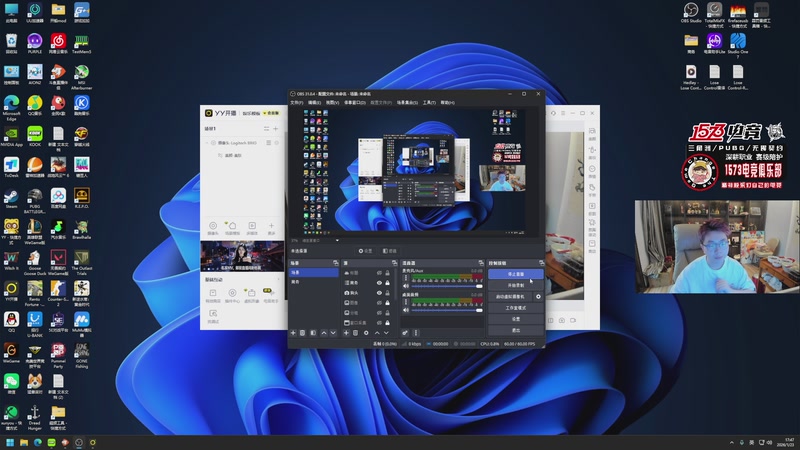Adjust the Mic/Aux volume slider

(447, 286)
